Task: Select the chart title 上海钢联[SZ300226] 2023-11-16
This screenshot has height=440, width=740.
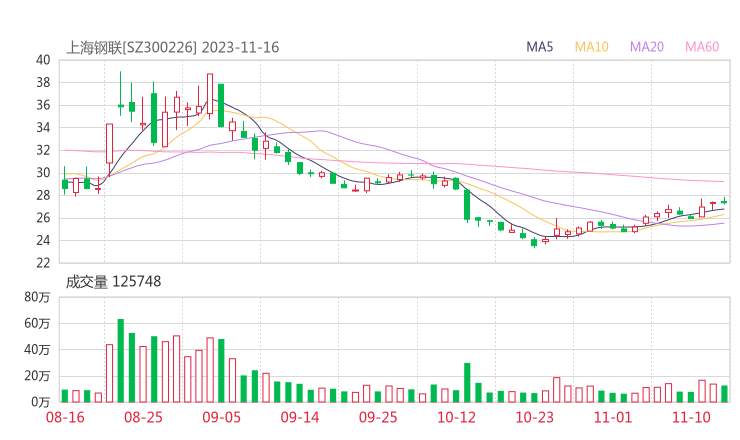Action: (173, 47)
